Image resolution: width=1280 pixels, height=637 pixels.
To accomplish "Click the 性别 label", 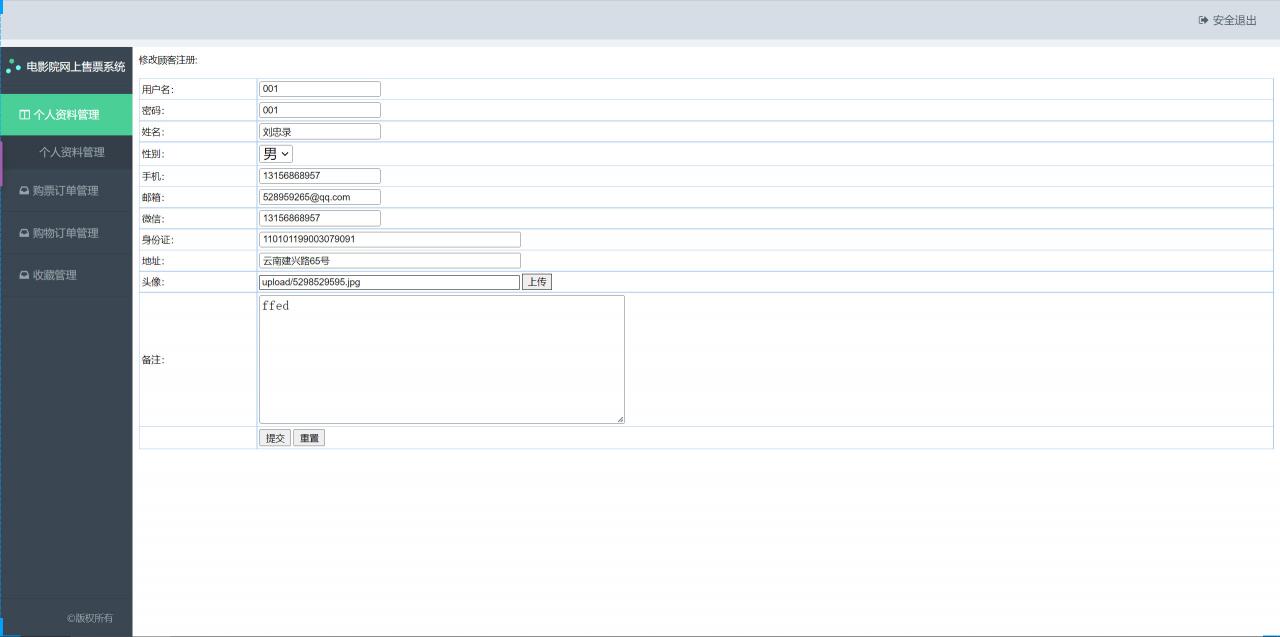I will click(153, 155).
